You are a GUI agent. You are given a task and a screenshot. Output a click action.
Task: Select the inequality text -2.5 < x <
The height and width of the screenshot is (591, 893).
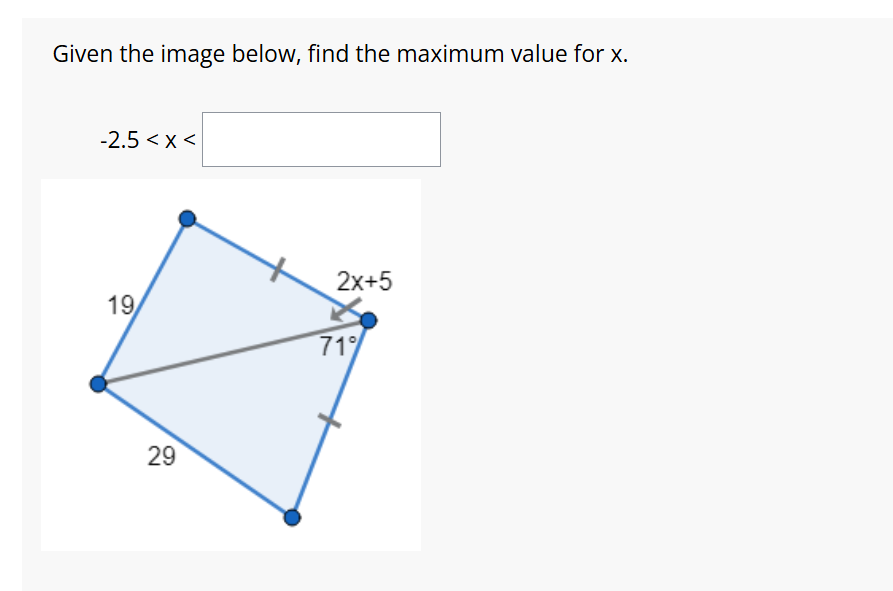click(147, 140)
